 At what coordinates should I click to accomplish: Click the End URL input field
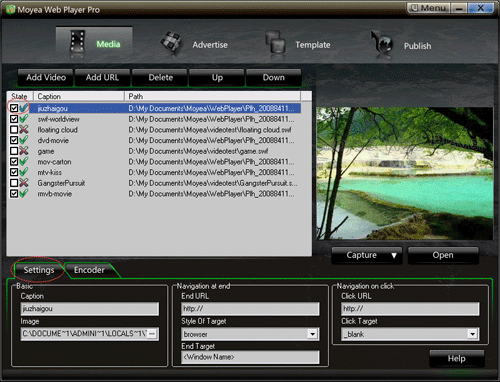[x=250, y=309]
